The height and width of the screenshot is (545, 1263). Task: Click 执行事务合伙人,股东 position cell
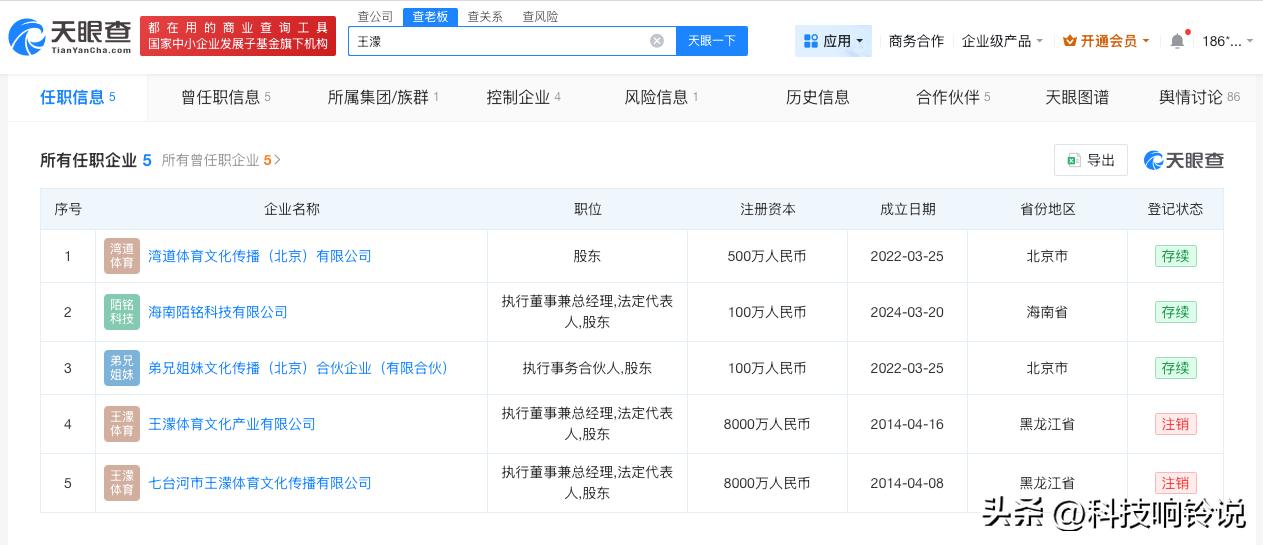(587, 368)
